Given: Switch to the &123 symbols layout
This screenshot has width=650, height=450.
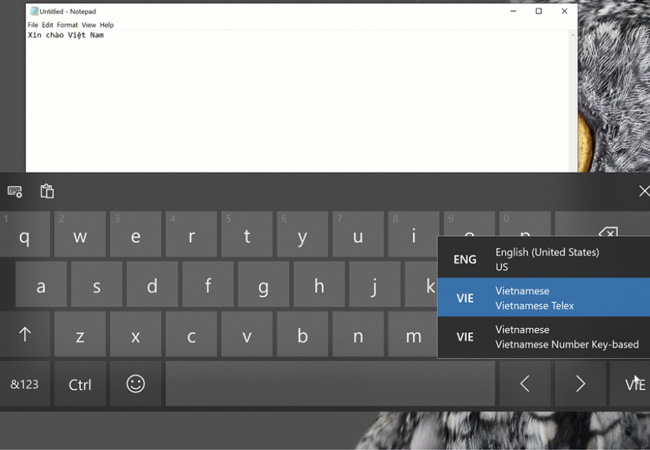Looking at the screenshot, I should coord(25,384).
